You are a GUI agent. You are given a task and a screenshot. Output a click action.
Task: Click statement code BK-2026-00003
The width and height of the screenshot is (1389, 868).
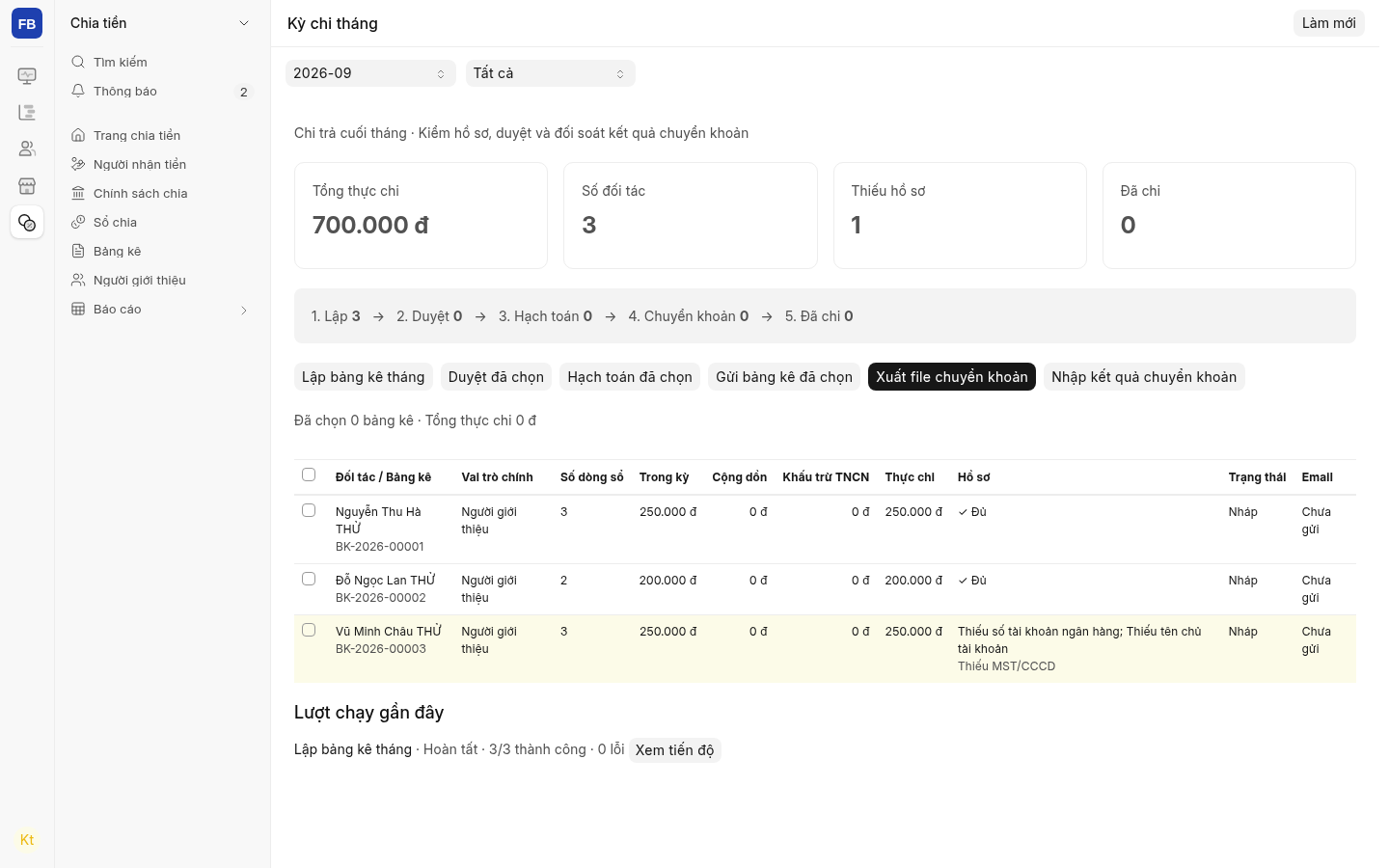(381, 649)
